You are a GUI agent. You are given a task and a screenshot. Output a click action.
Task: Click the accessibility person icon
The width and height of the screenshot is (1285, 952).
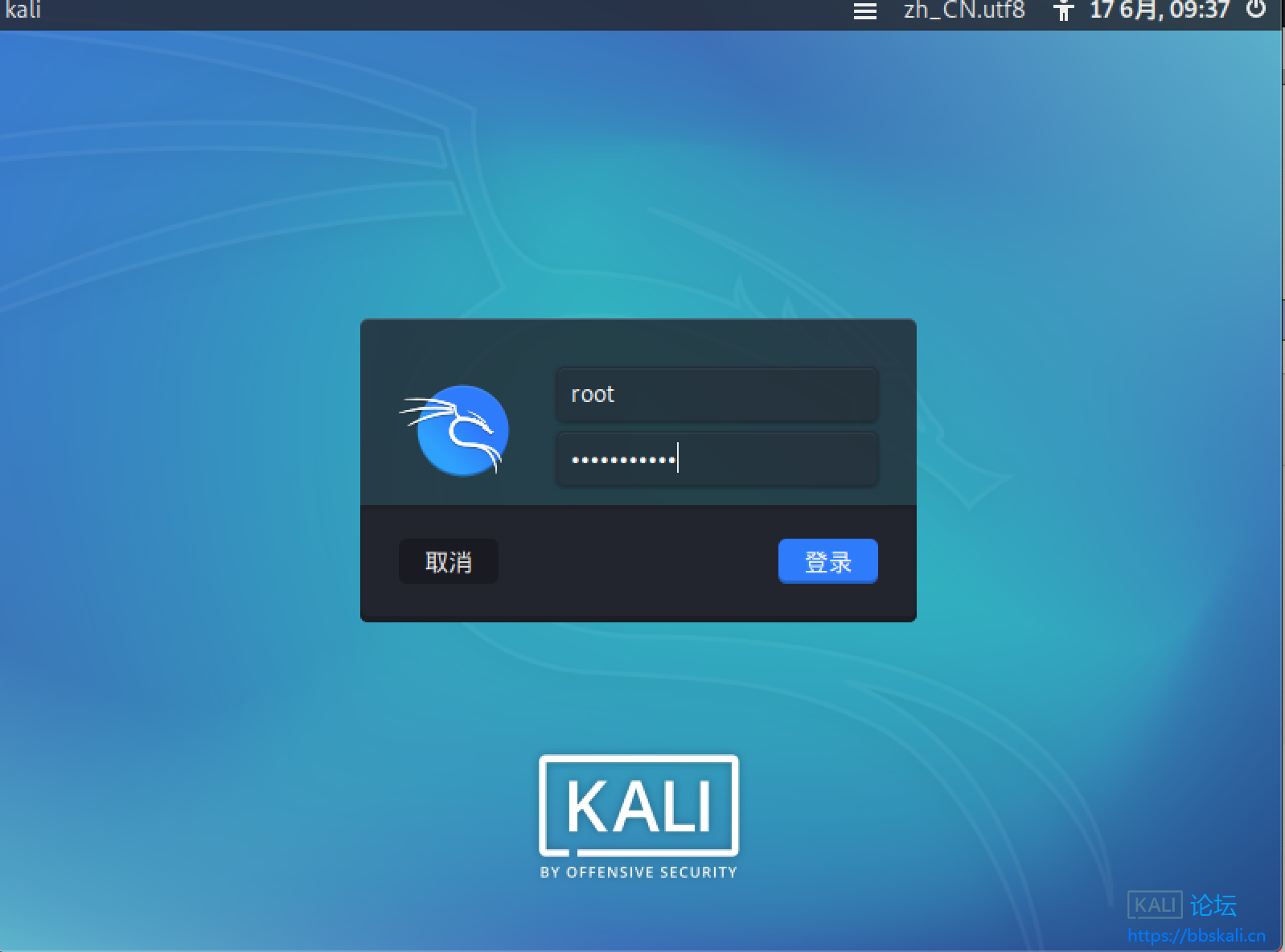pyautogui.click(x=1063, y=11)
